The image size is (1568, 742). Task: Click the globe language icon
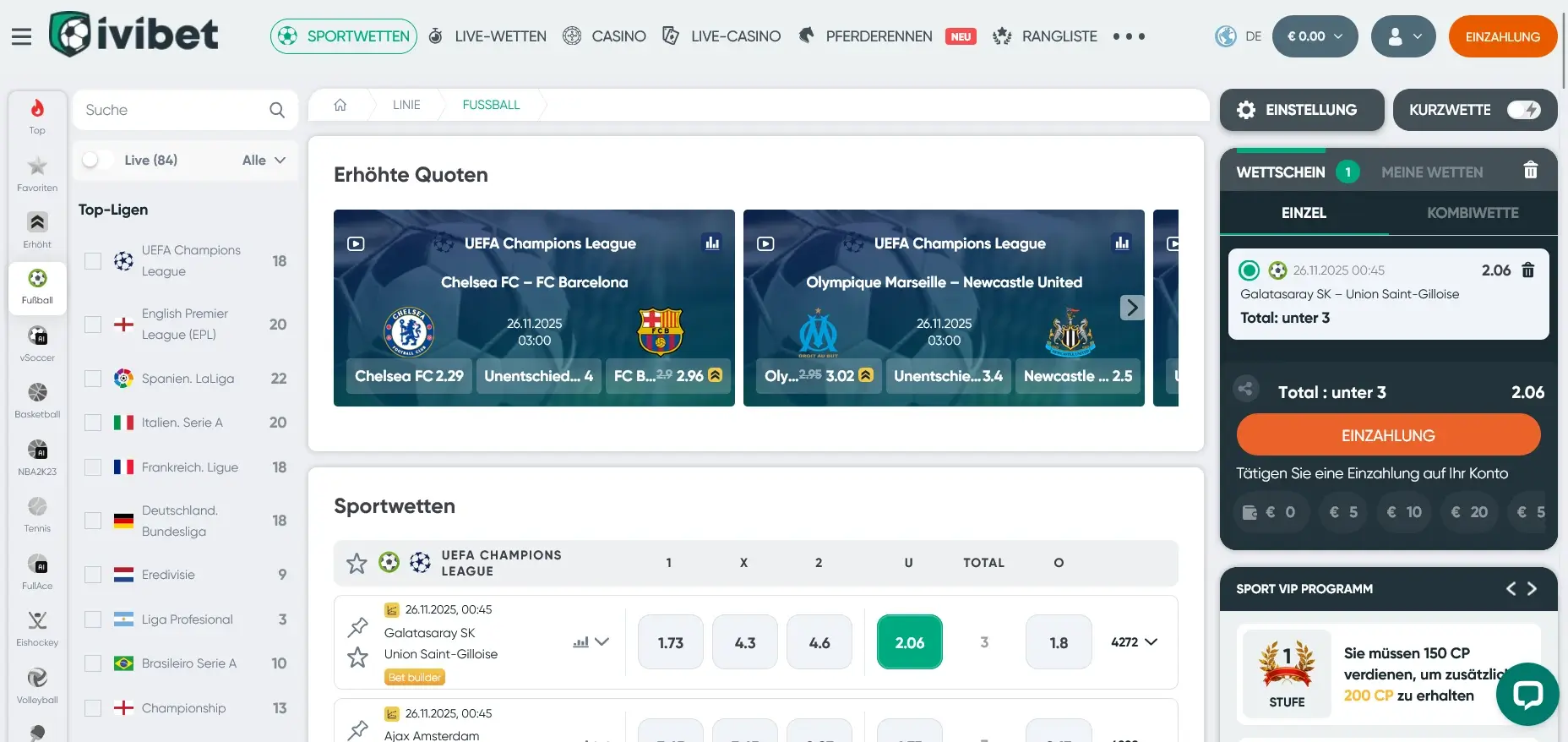point(1225,36)
